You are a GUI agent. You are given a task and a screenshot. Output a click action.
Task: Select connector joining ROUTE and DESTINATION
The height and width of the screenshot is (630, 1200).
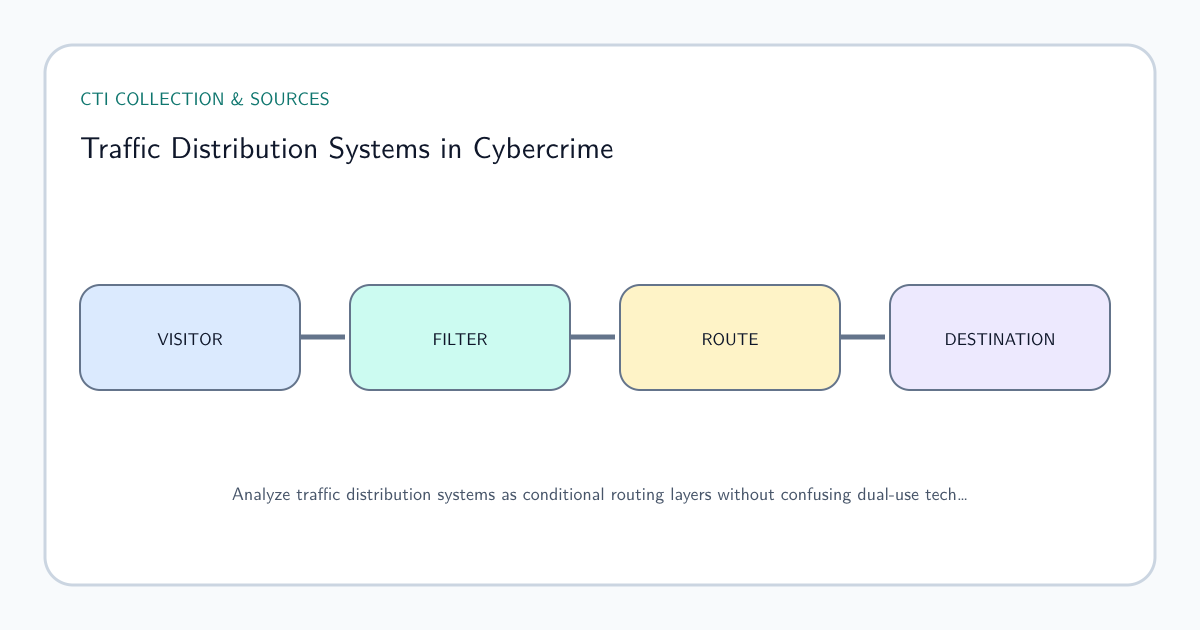tap(863, 337)
